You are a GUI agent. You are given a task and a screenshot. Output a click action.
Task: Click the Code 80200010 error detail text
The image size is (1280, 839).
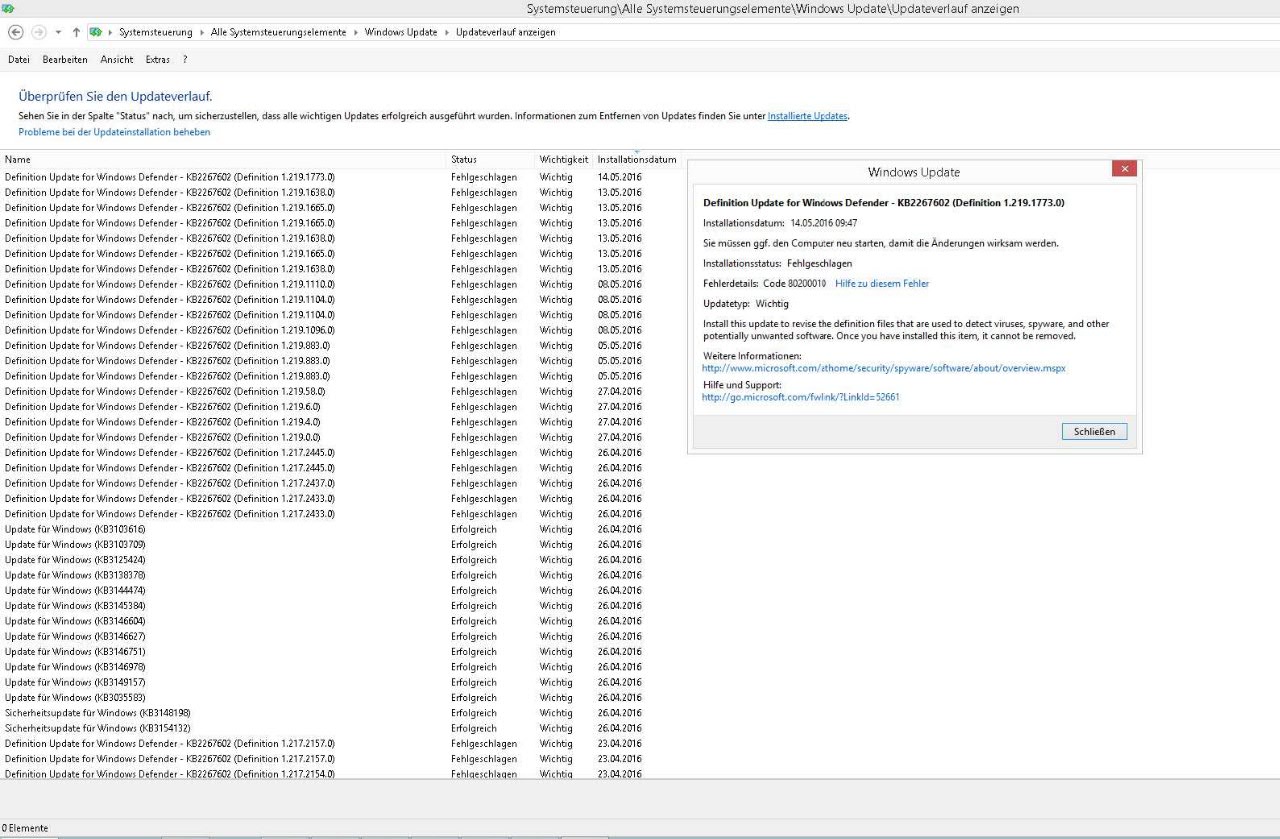tap(794, 284)
